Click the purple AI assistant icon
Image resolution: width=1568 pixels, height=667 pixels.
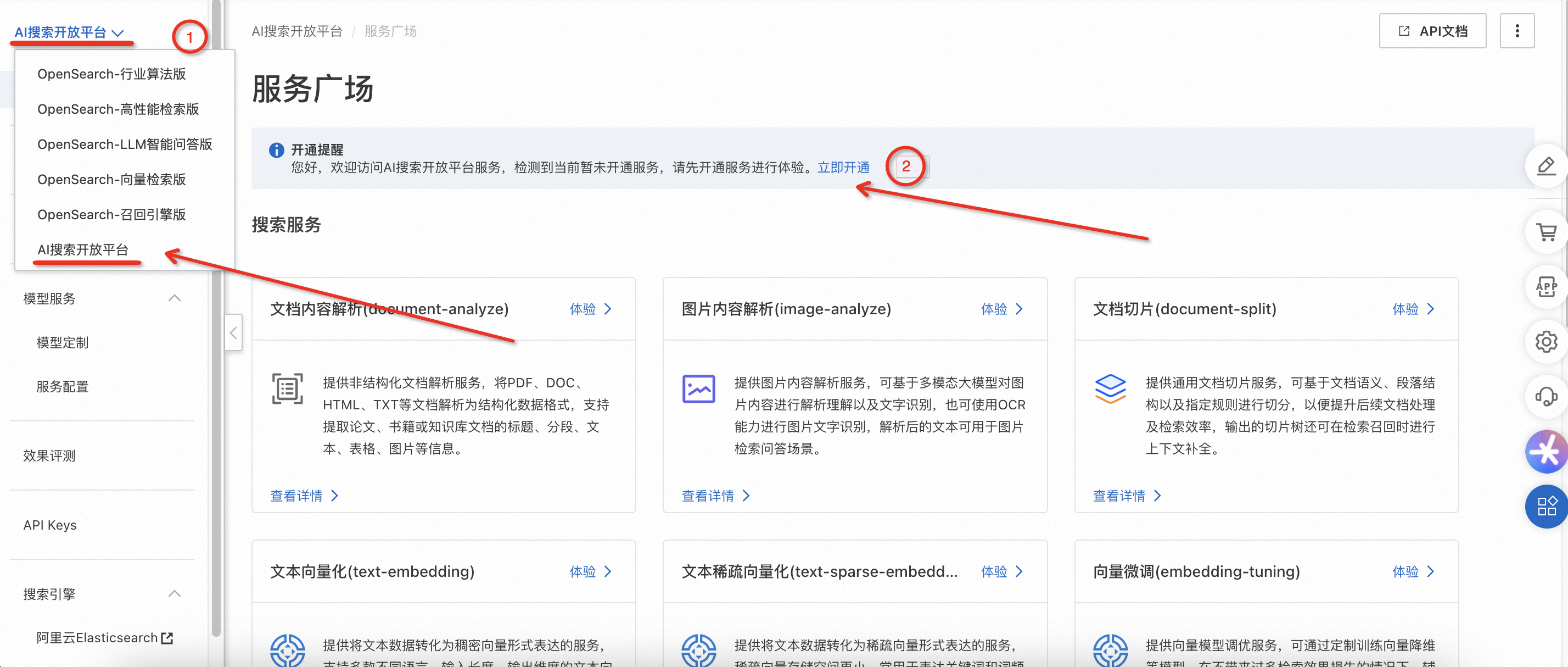[x=1546, y=452]
